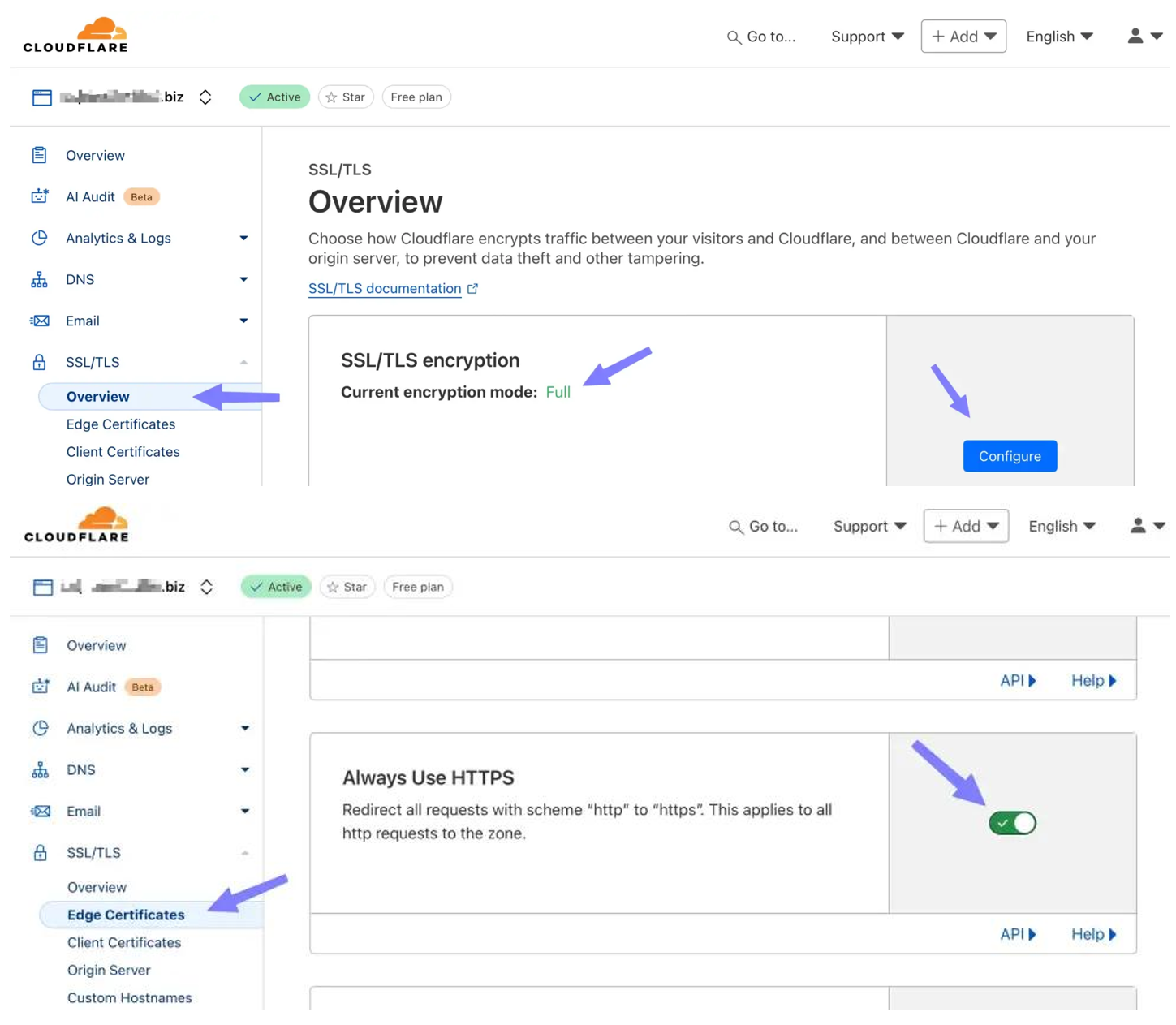
Task: Click AI Audit robot icon in bottom sidebar
Action: [x=40, y=687]
